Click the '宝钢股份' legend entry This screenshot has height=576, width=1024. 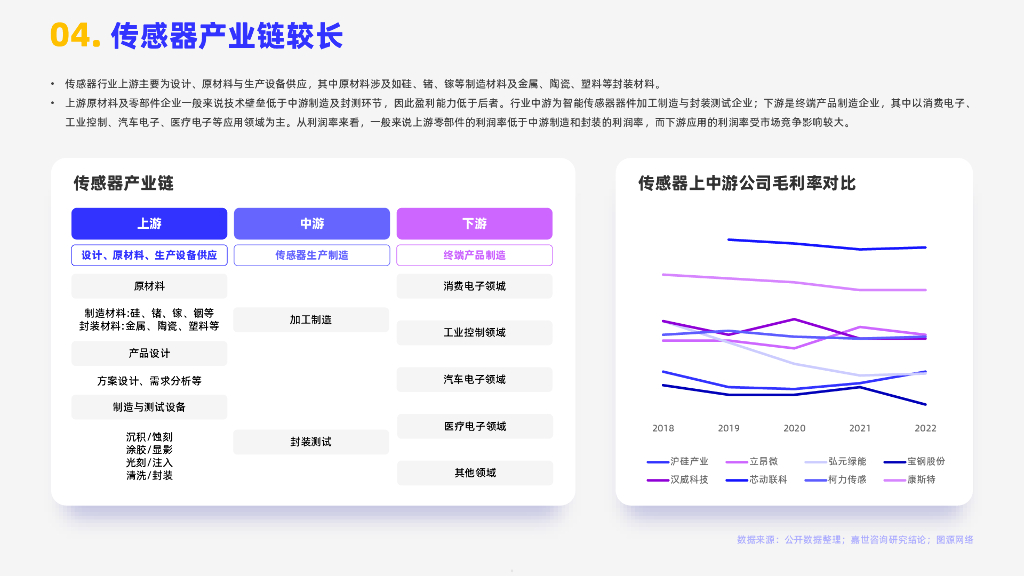click(x=914, y=461)
